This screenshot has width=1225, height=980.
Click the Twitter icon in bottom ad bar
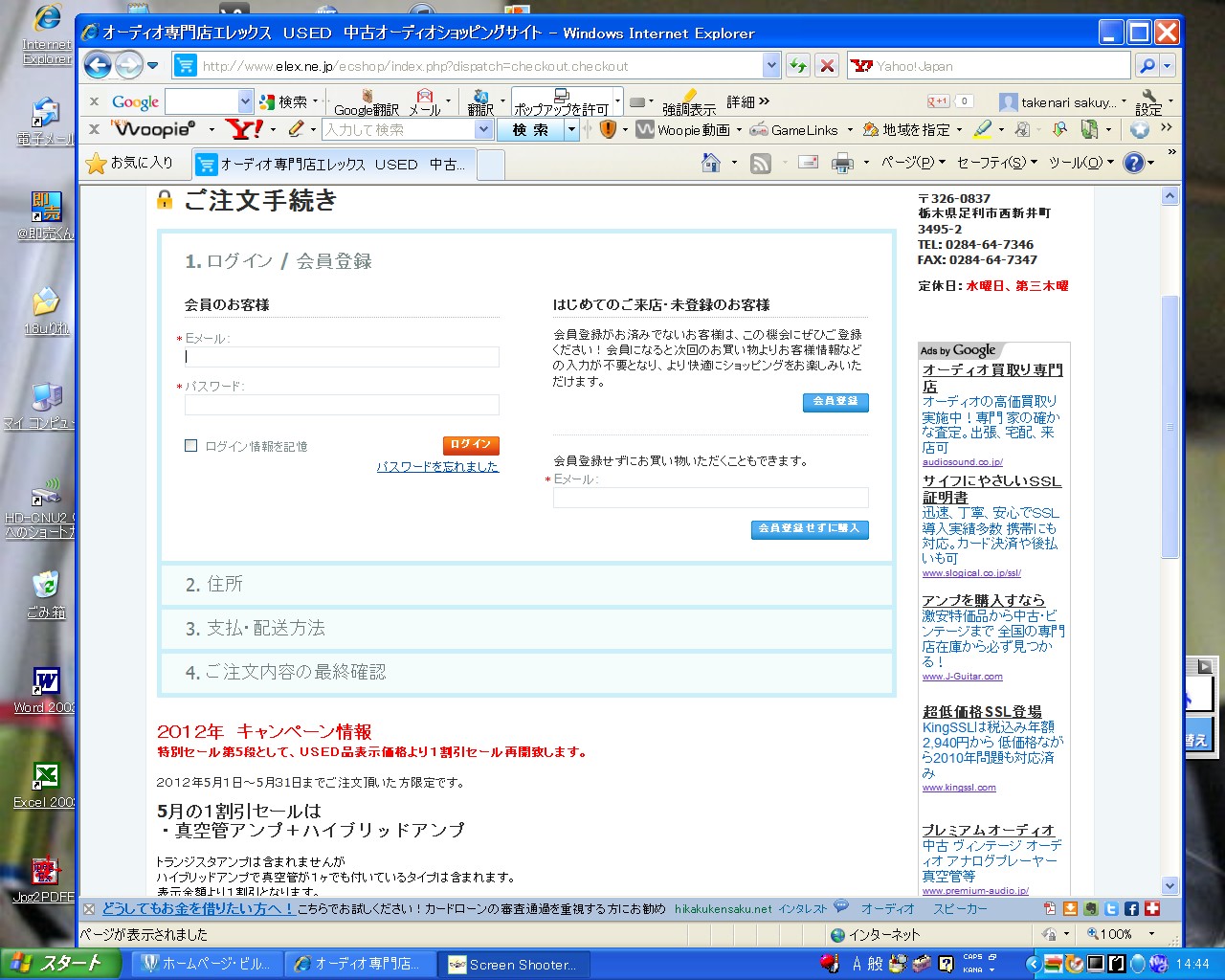coord(1111,909)
